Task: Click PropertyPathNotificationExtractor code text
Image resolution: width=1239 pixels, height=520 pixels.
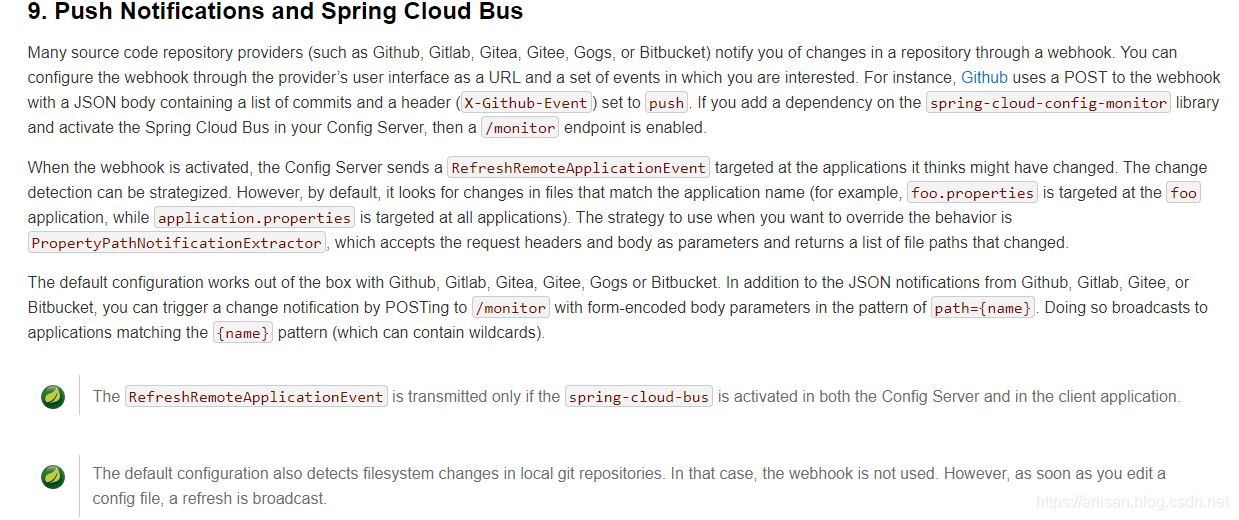Action: 176,243
